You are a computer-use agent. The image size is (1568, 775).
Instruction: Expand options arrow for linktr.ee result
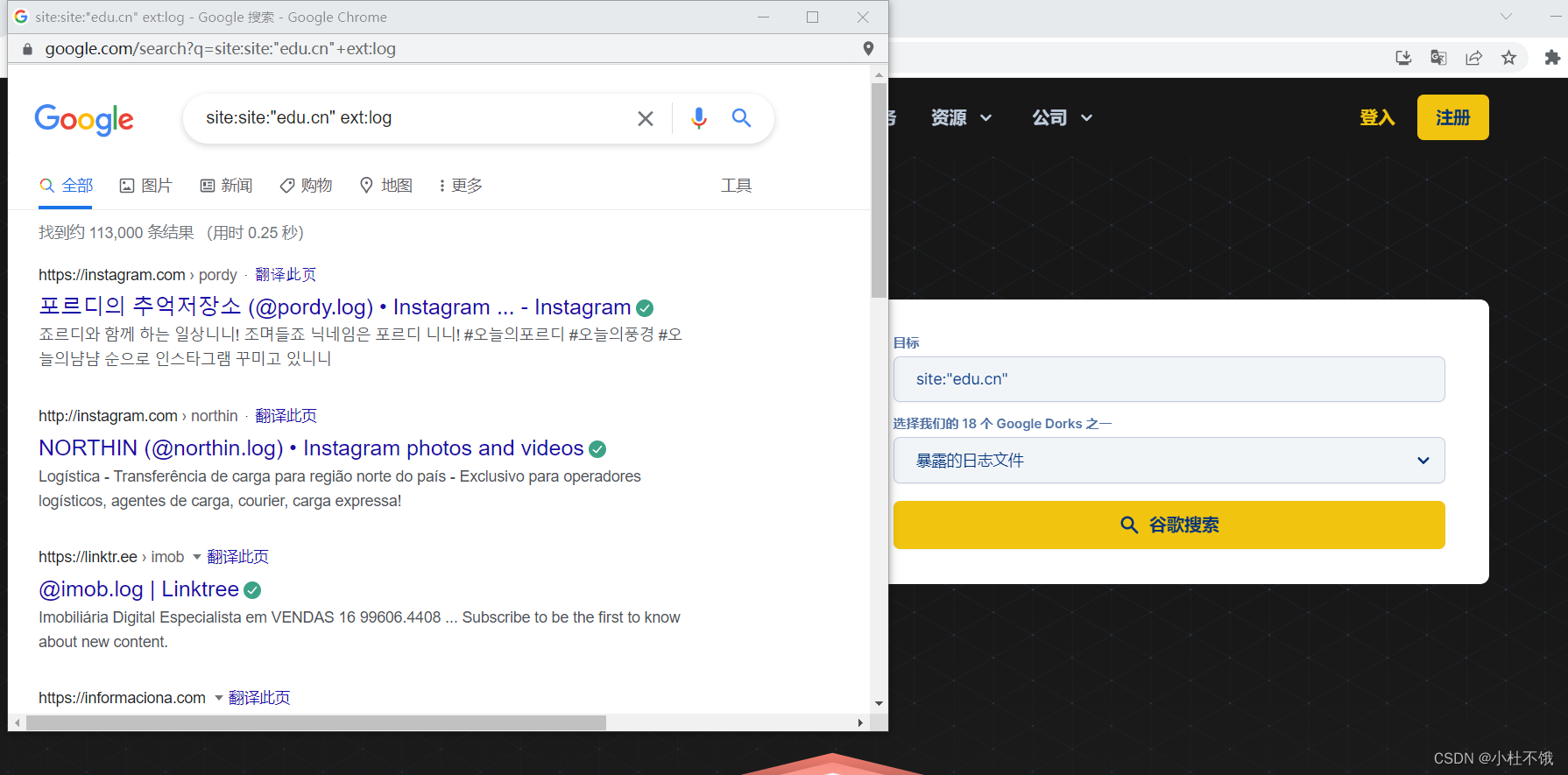coord(196,557)
